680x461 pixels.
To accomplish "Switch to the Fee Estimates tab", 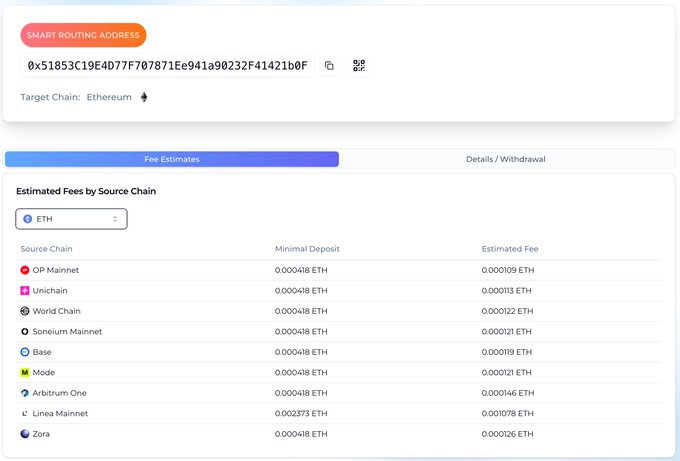I will (x=172, y=159).
